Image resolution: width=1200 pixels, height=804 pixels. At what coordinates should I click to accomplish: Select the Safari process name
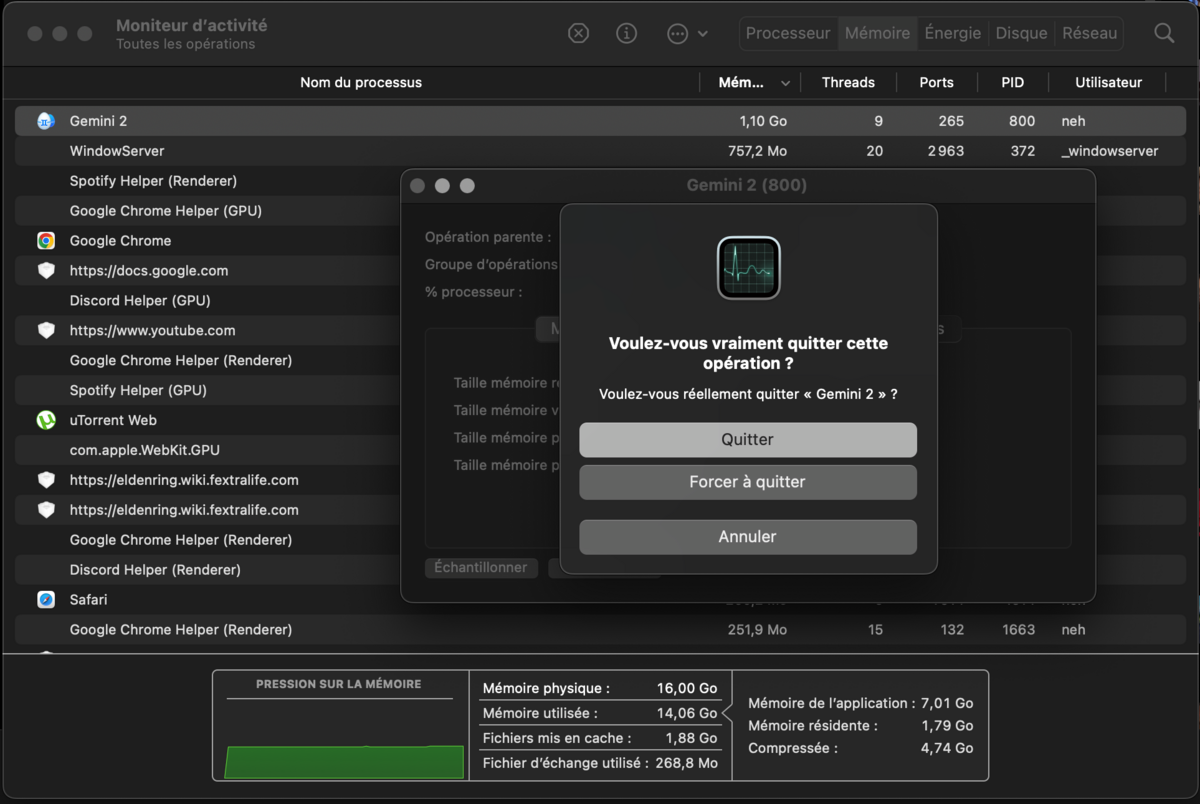tap(88, 600)
